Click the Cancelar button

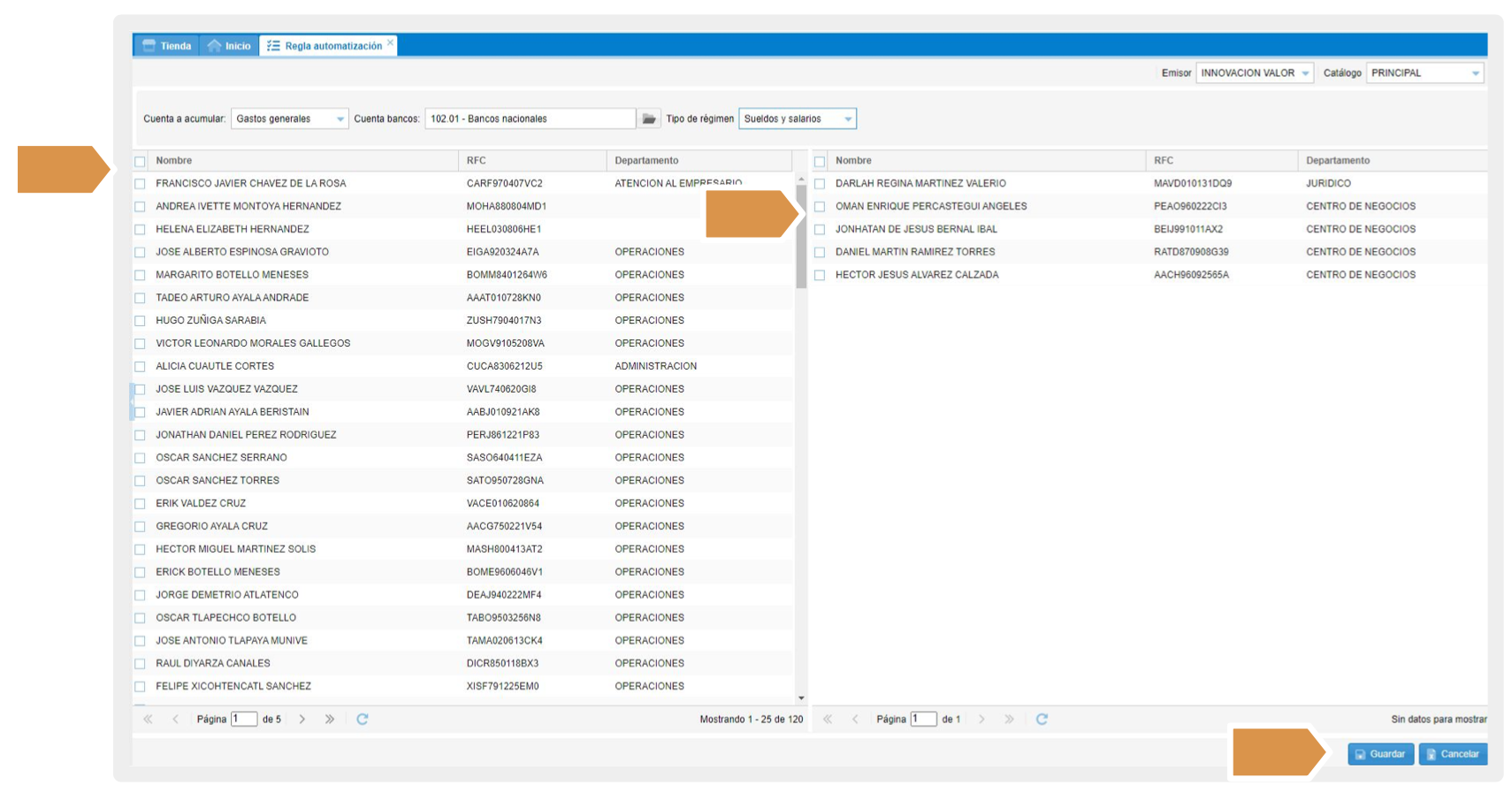tap(1452, 754)
